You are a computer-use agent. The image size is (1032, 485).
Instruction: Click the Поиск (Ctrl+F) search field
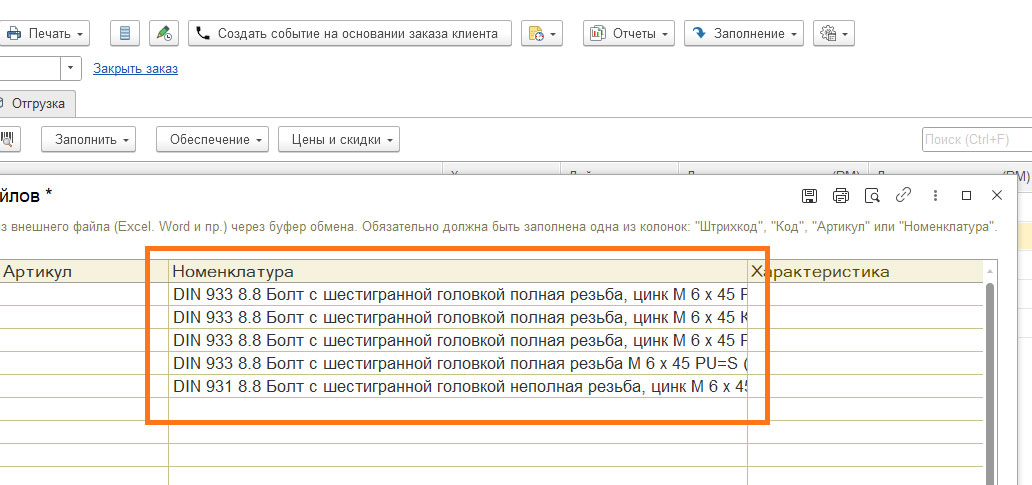975,139
